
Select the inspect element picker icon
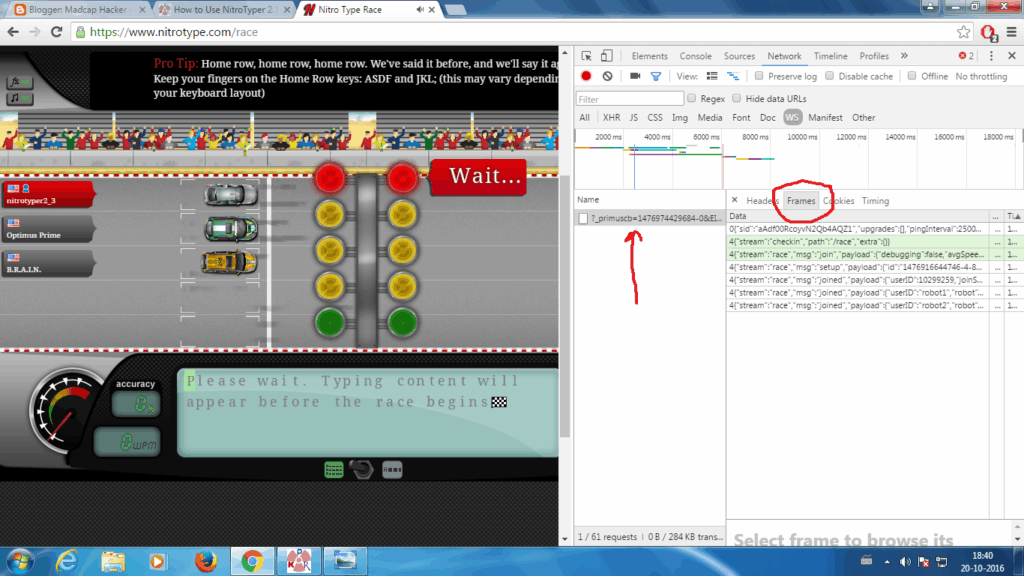click(x=586, y=56)
